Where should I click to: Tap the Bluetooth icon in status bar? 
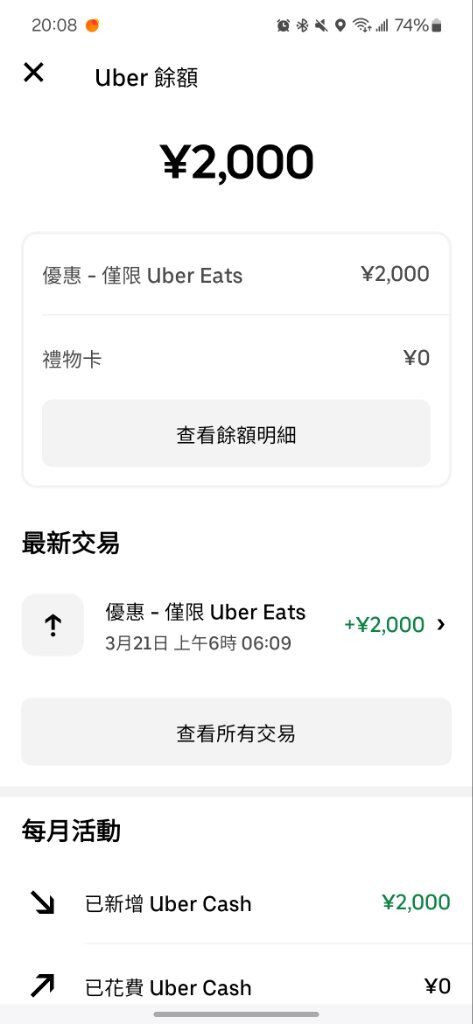click(302, 25)
